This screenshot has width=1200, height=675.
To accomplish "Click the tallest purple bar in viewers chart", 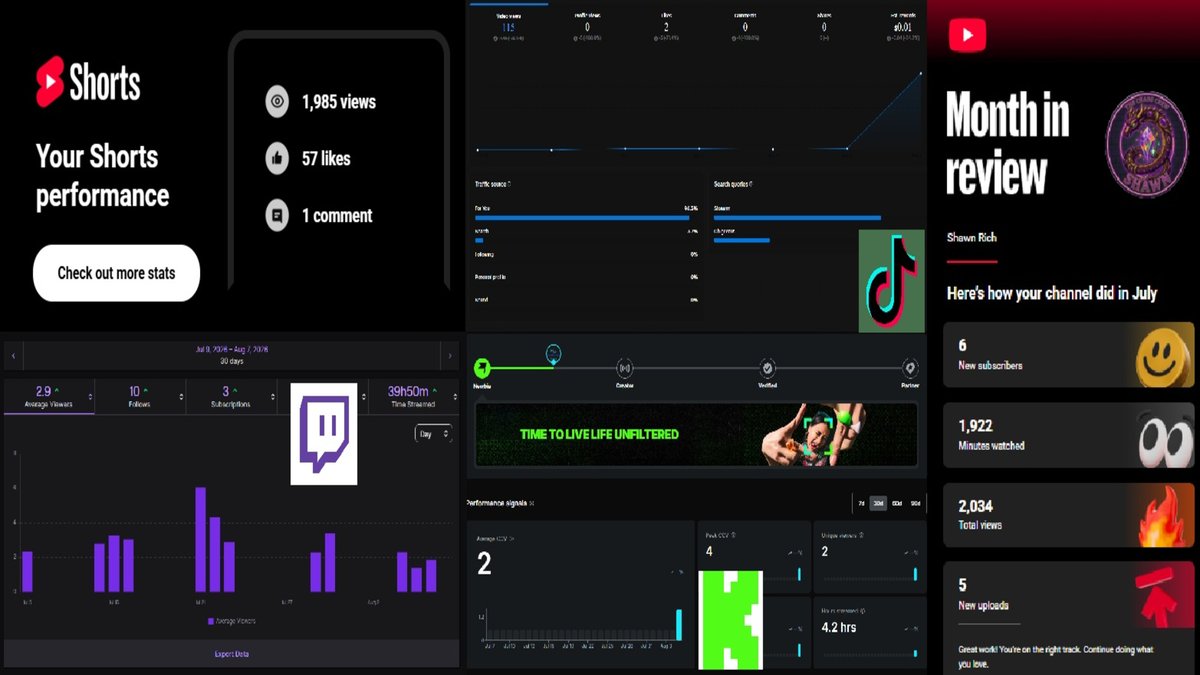I will 200,539.
